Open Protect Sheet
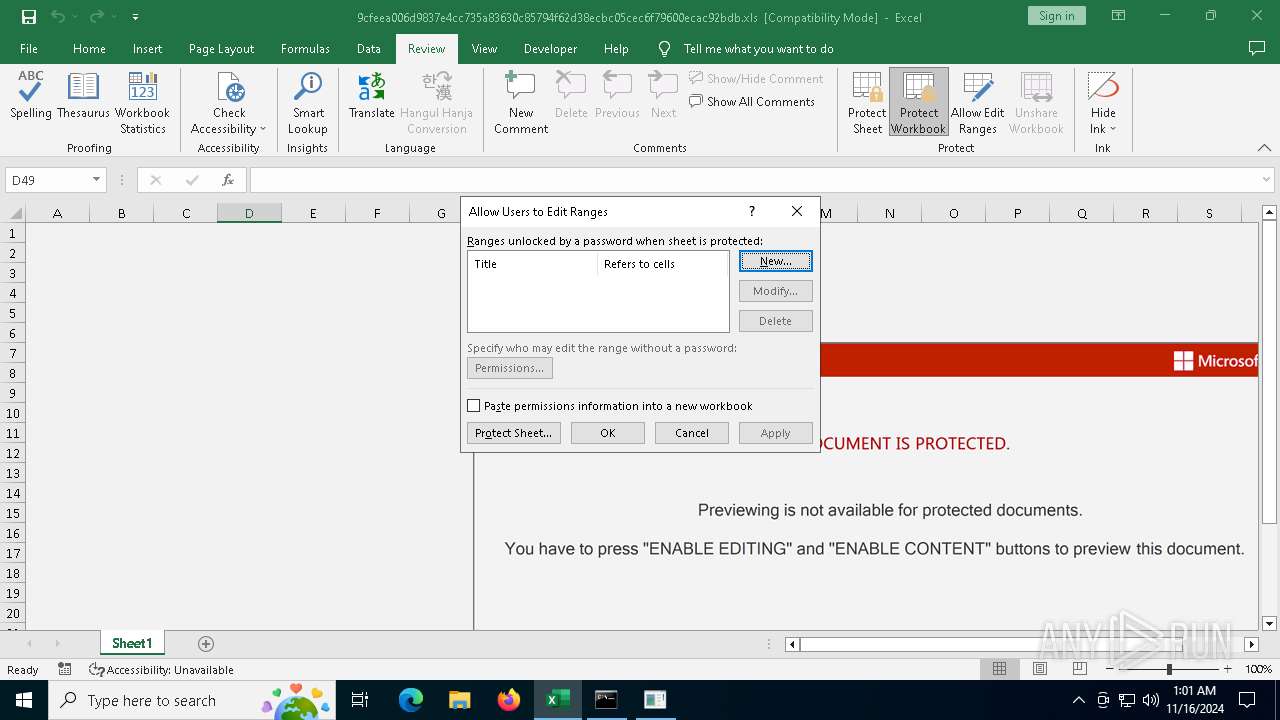The image size is (1280, 720). [867, 103]
